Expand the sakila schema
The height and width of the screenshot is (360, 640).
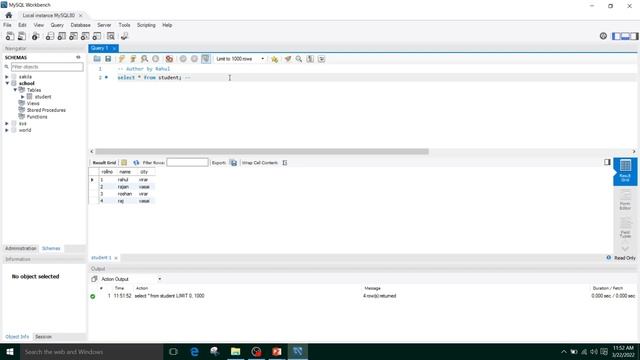tap(7, 77)
